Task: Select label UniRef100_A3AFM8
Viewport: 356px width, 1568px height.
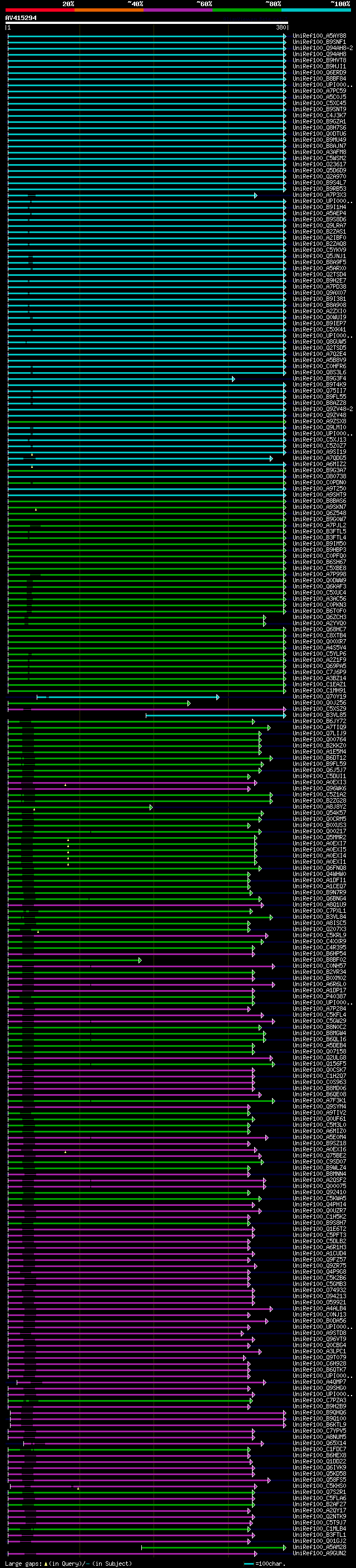Action: 319,152
